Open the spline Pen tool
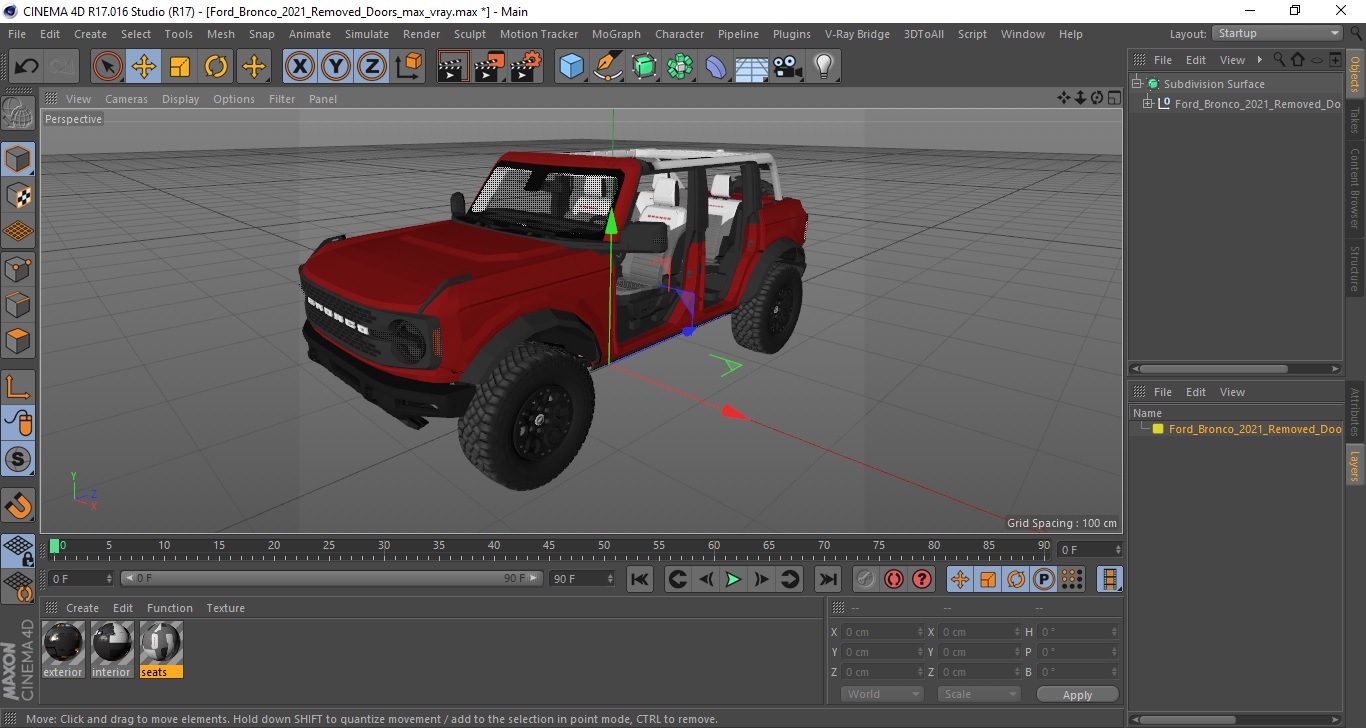1366x728 pixels. click(608, 67)
